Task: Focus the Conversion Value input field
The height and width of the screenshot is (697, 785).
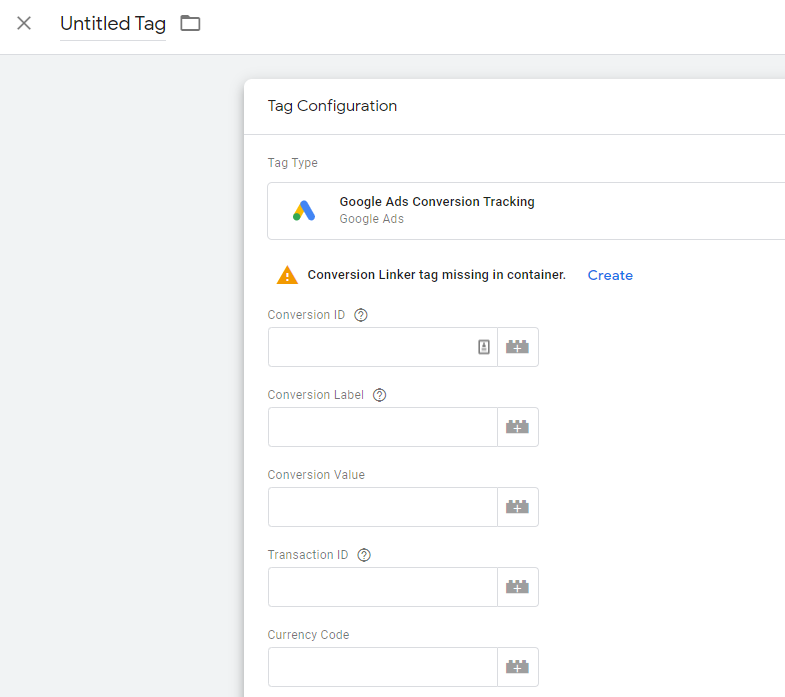Action: coord(382,507)
